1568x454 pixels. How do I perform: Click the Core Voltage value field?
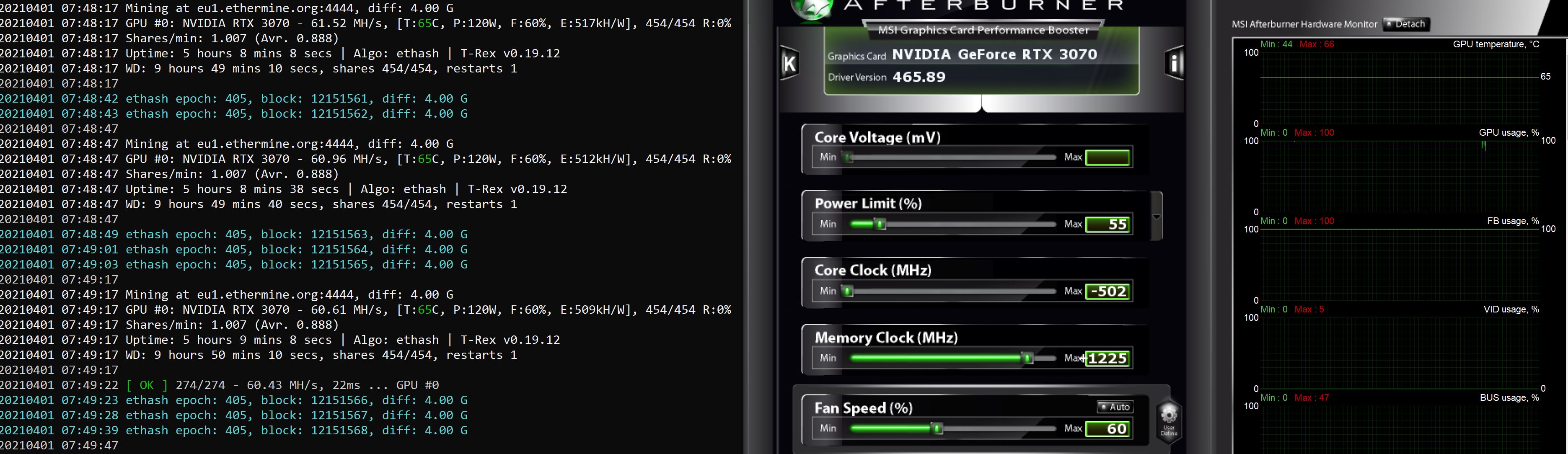click(x=1108, y=157)
